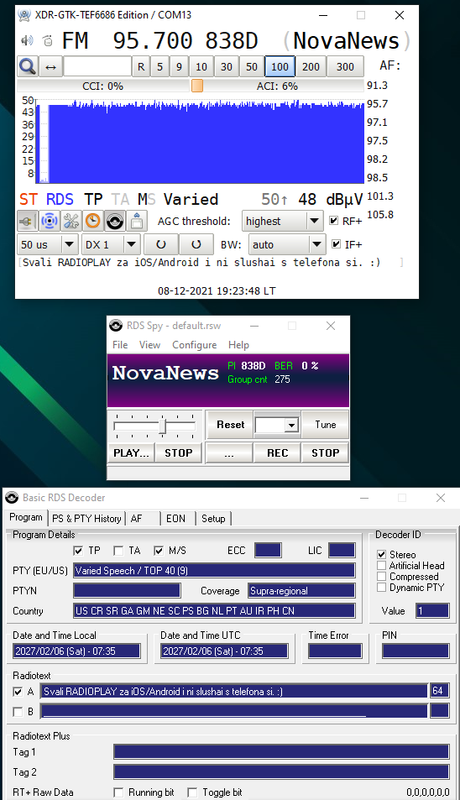The image size is (460, 800).
Task: Click the XDR-GTK window title icon
Action: point(24,15)
